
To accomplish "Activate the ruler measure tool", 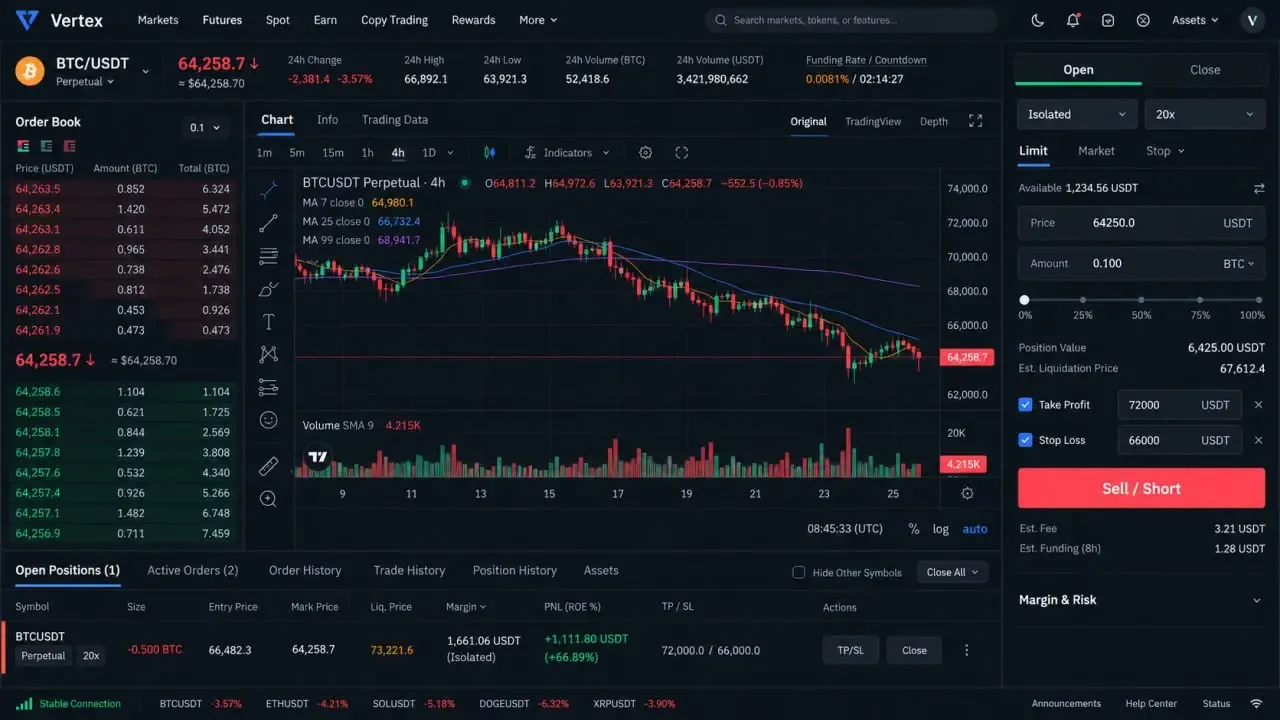I will (268, 466).
